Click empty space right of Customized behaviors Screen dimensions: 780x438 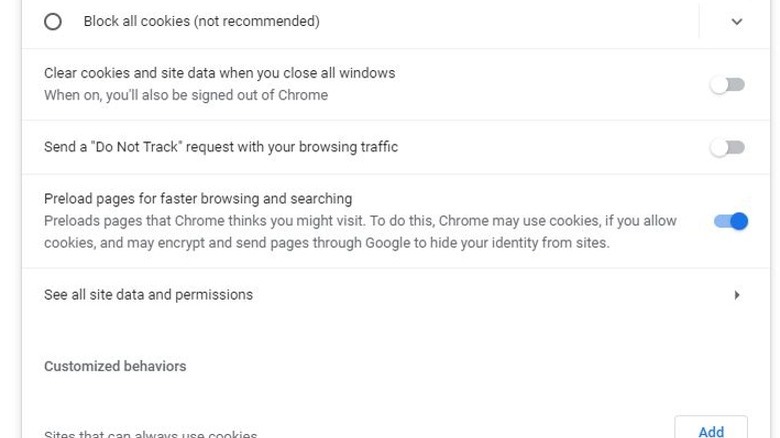coord(450,366)
